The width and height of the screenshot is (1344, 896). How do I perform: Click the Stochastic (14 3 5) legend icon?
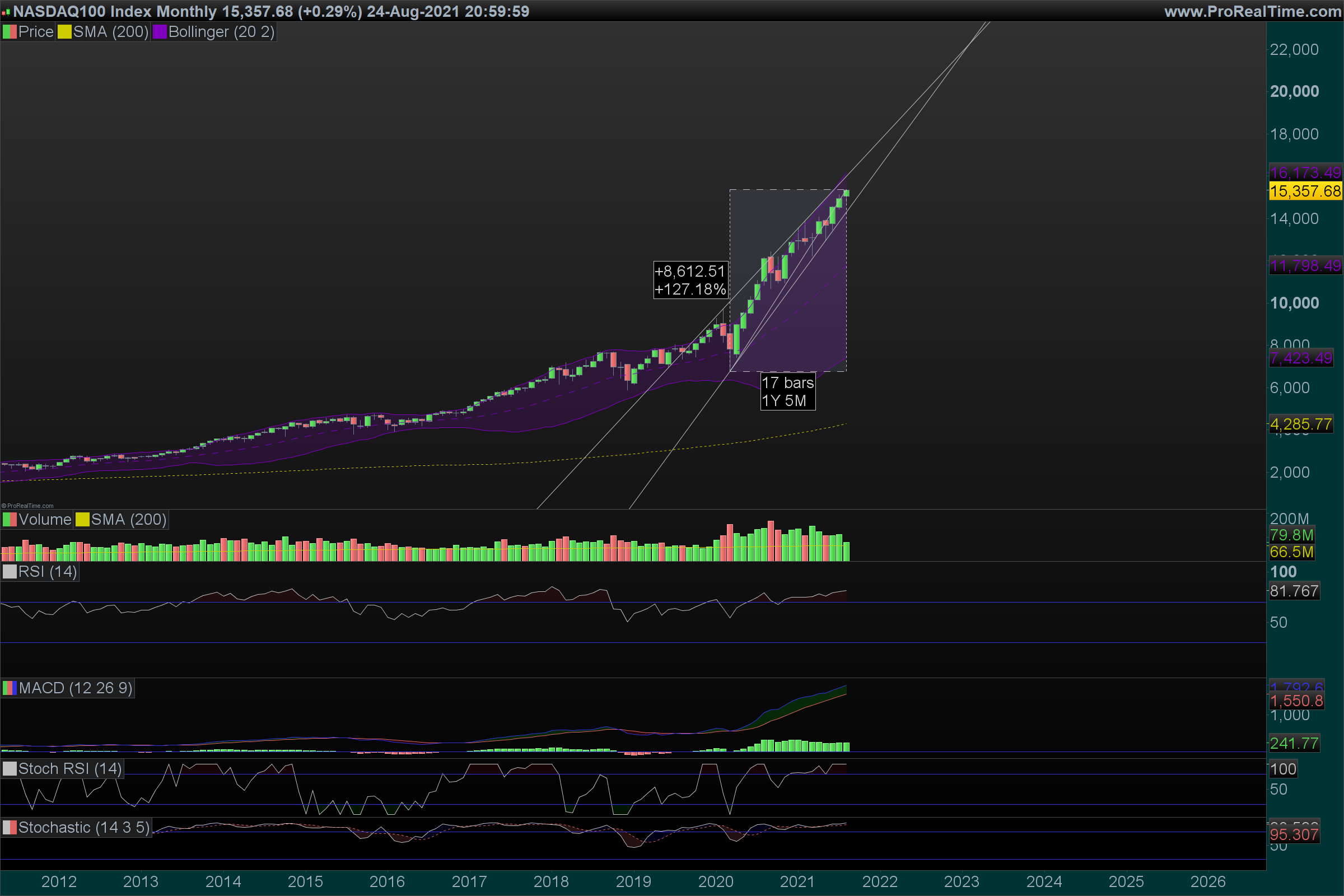point(10,828)
